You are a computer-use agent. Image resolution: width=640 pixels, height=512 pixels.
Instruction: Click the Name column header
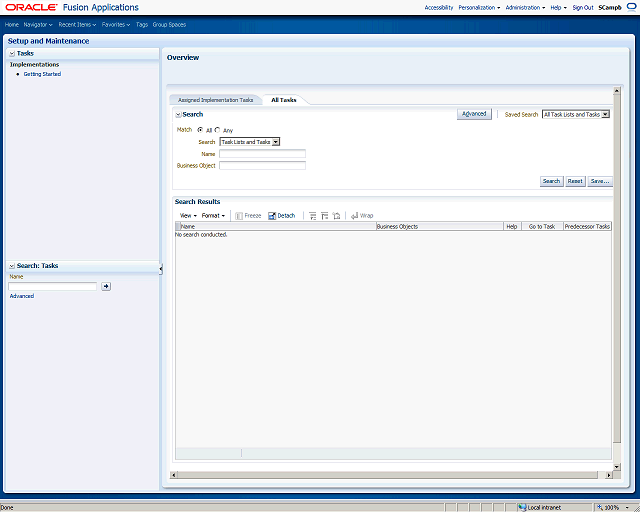click(278, 226)
